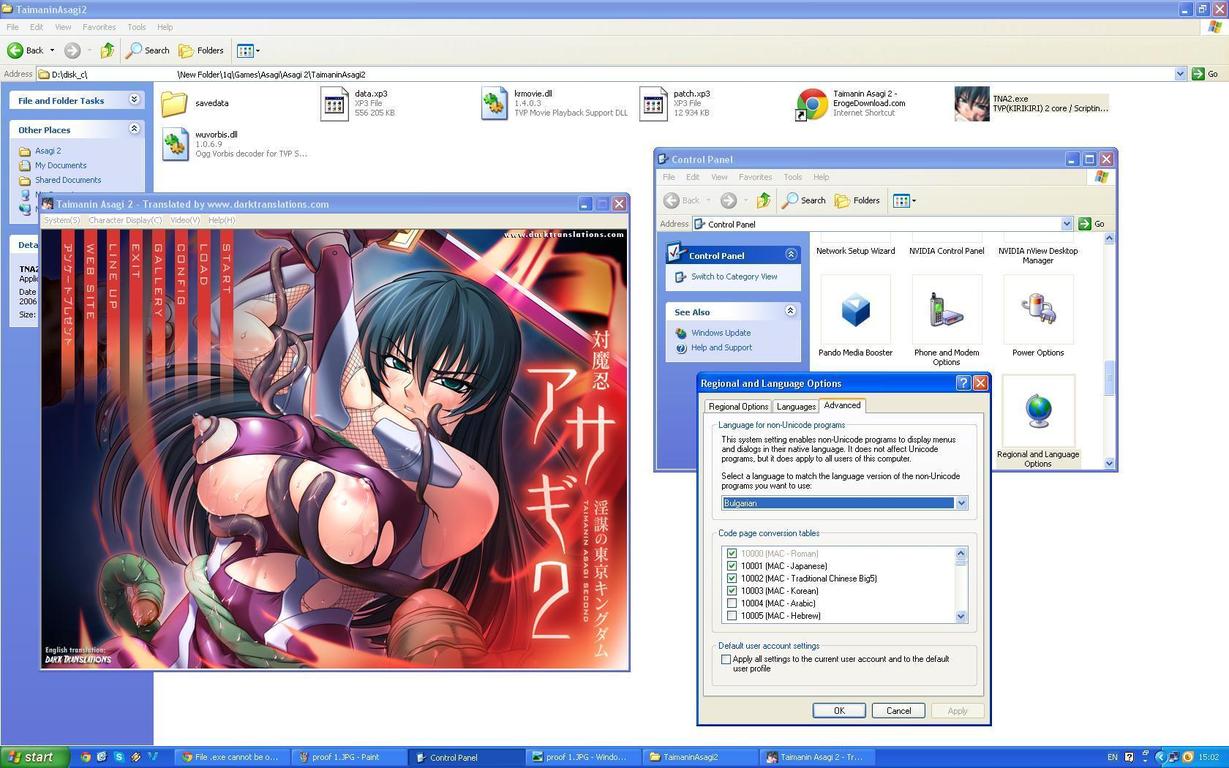The height and width of the screenshot is (768, 1229).
Task: Click the OK button in Regional dialog
Action: click(x=838, y=710)
